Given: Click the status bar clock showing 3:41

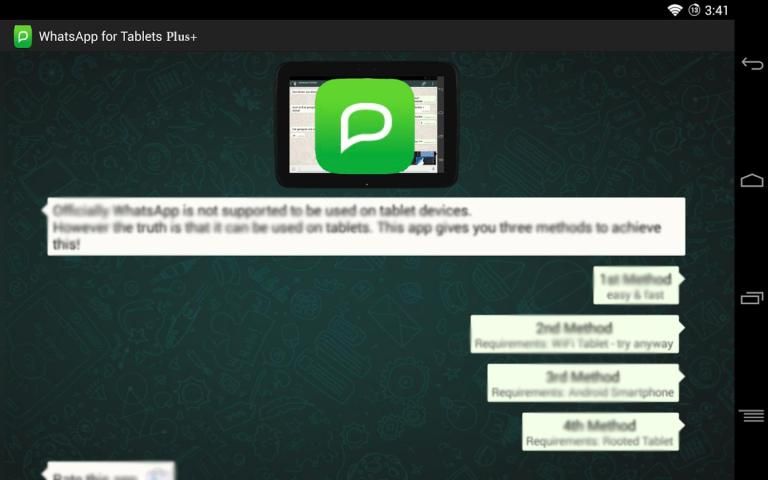Looking at the screenshot, I should click(x=717, y=10).
